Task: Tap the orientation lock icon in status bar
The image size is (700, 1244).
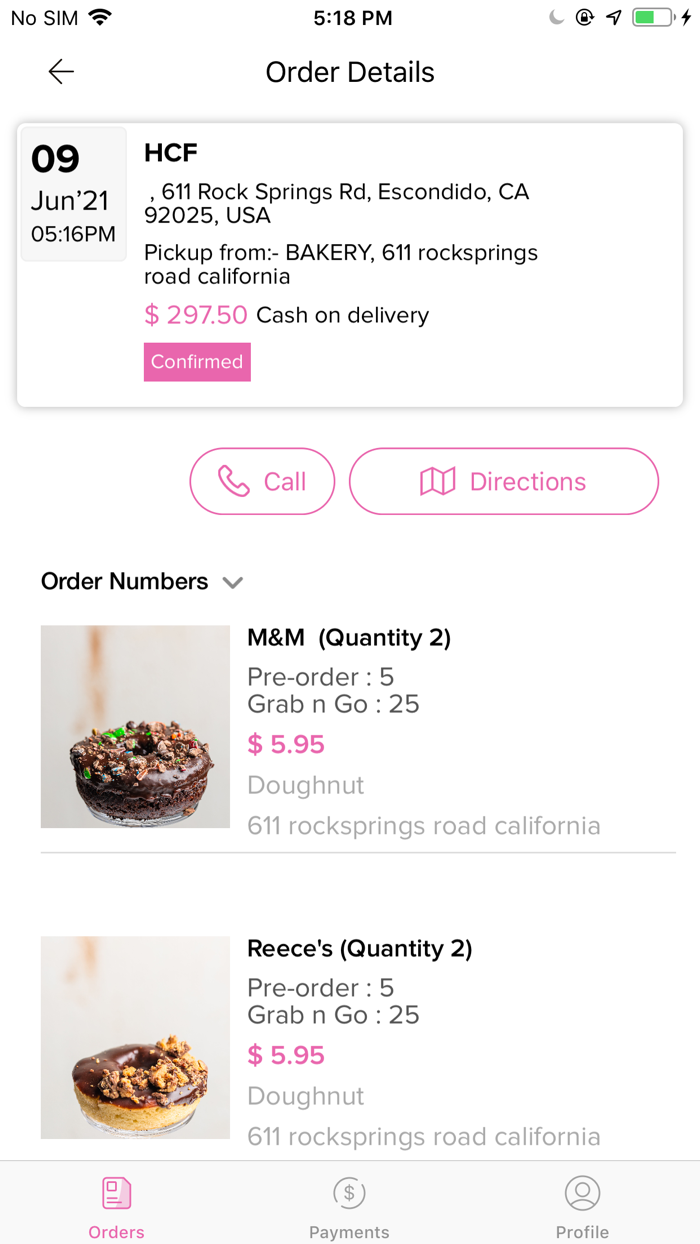Action: tap(585, 17)
